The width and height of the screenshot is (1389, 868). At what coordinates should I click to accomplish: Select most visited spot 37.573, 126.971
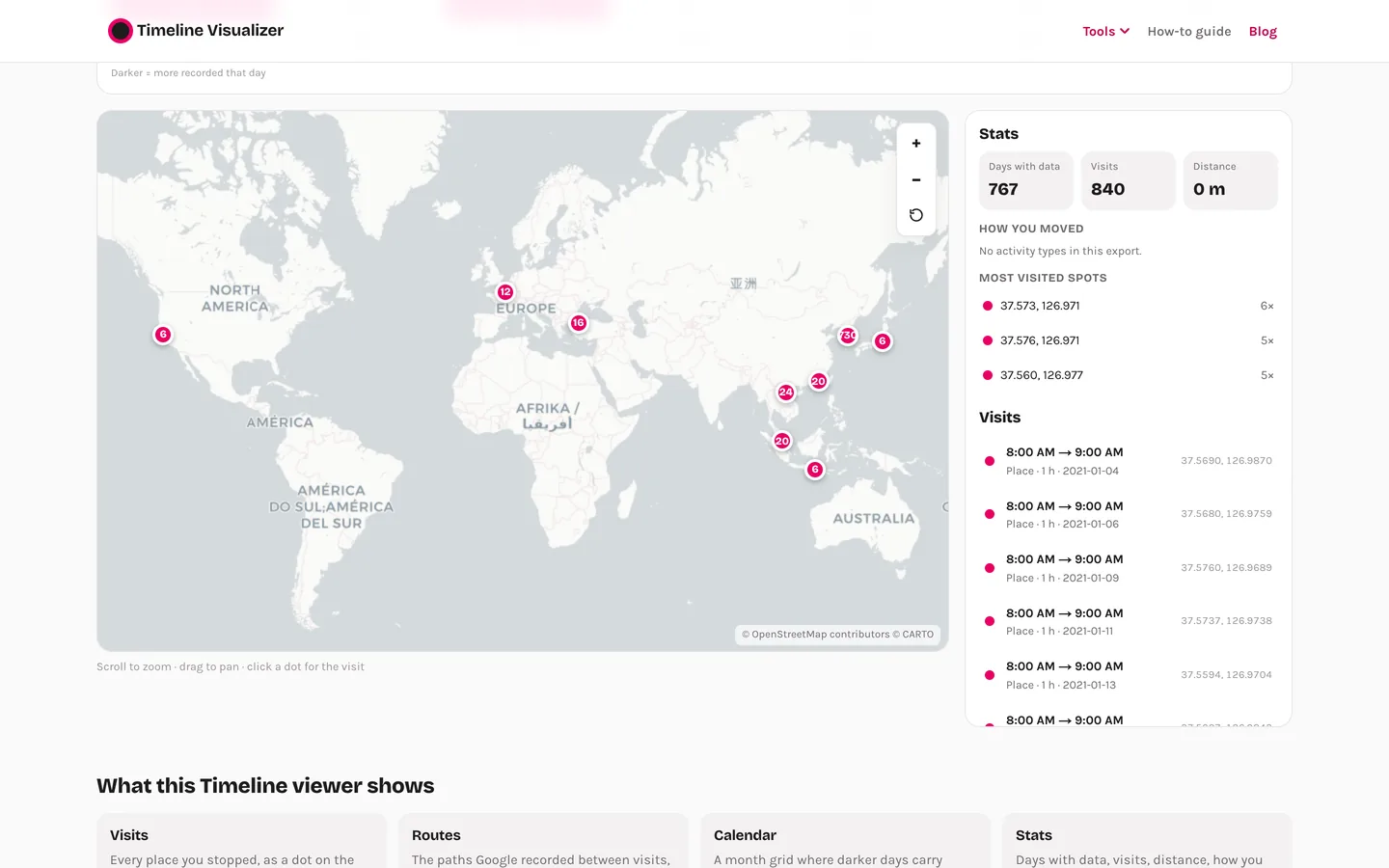tap(1129, 306)
